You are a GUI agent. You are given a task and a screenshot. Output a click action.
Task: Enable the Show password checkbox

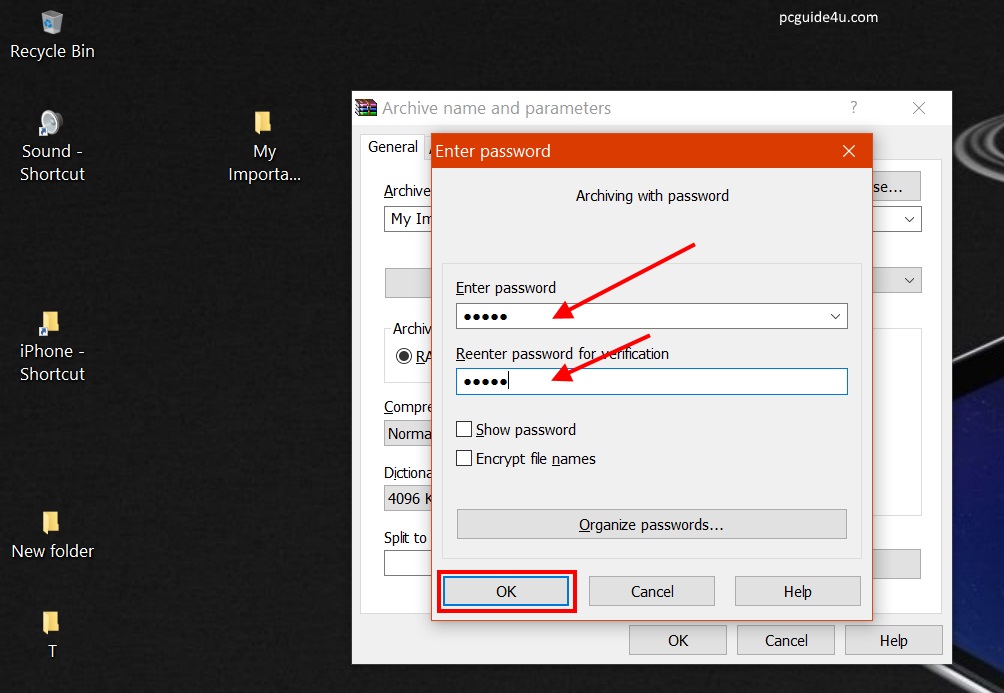(464, 429)
